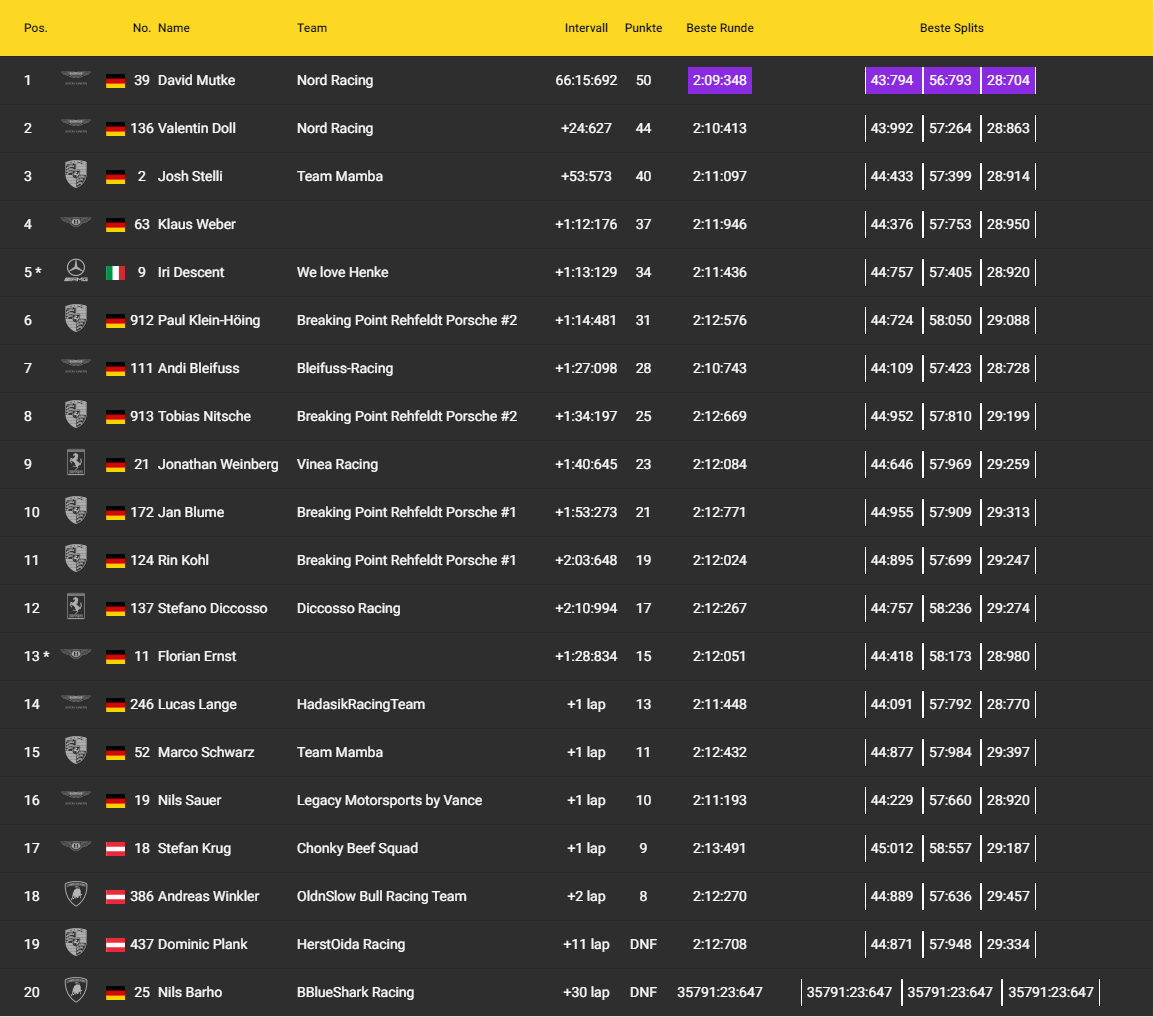Open driver Valentin Doll's name
The image size is (1154, 1017).
(x=196, y=128)
